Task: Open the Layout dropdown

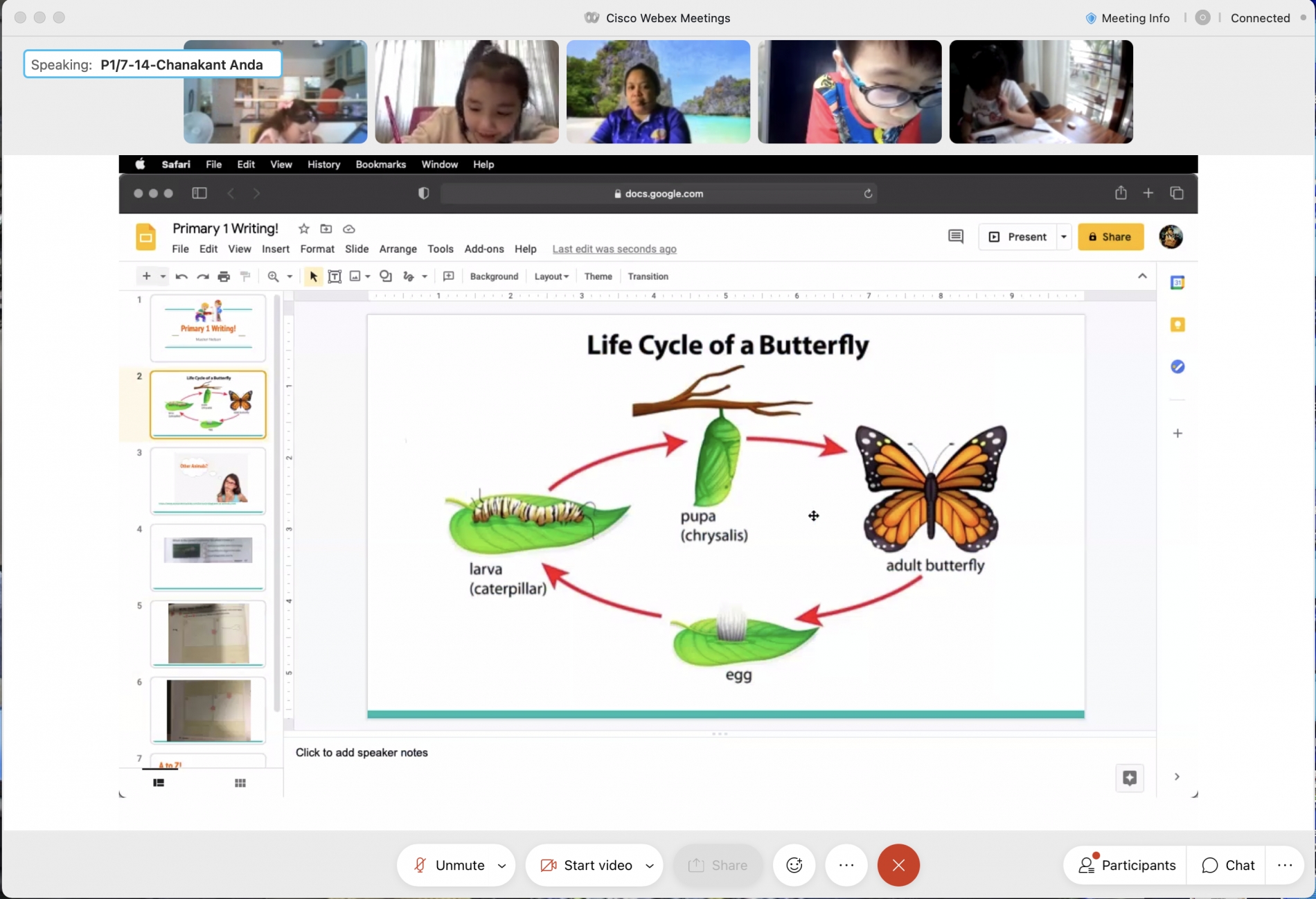Action: click(551, 276)
